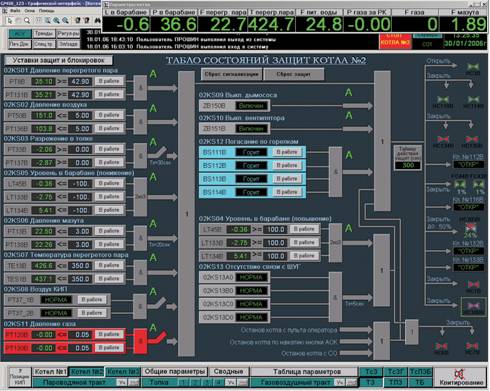490x391 pixels.
Task: Click the valve icon showing 24%
Action: coord(470,228)
